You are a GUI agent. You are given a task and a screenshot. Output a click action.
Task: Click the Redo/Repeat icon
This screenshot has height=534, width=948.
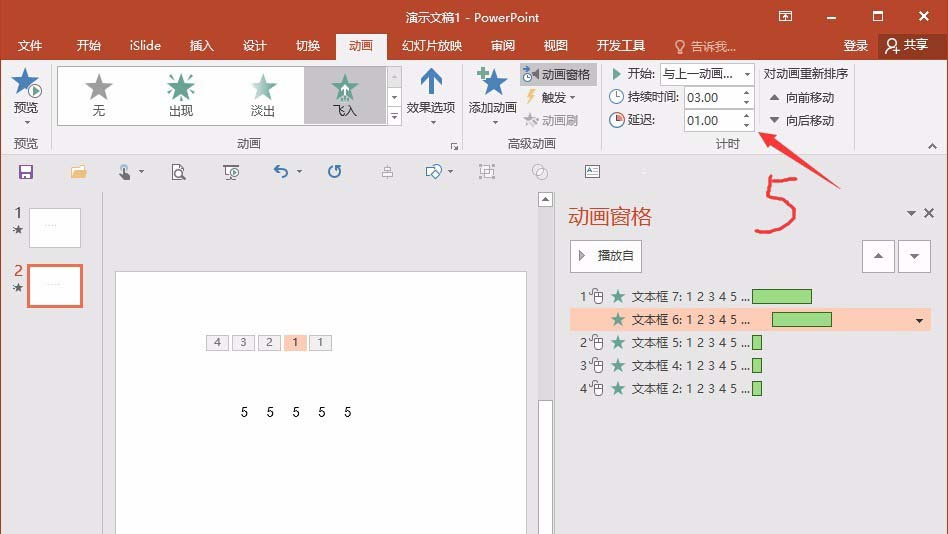click(x=334, y=172)
